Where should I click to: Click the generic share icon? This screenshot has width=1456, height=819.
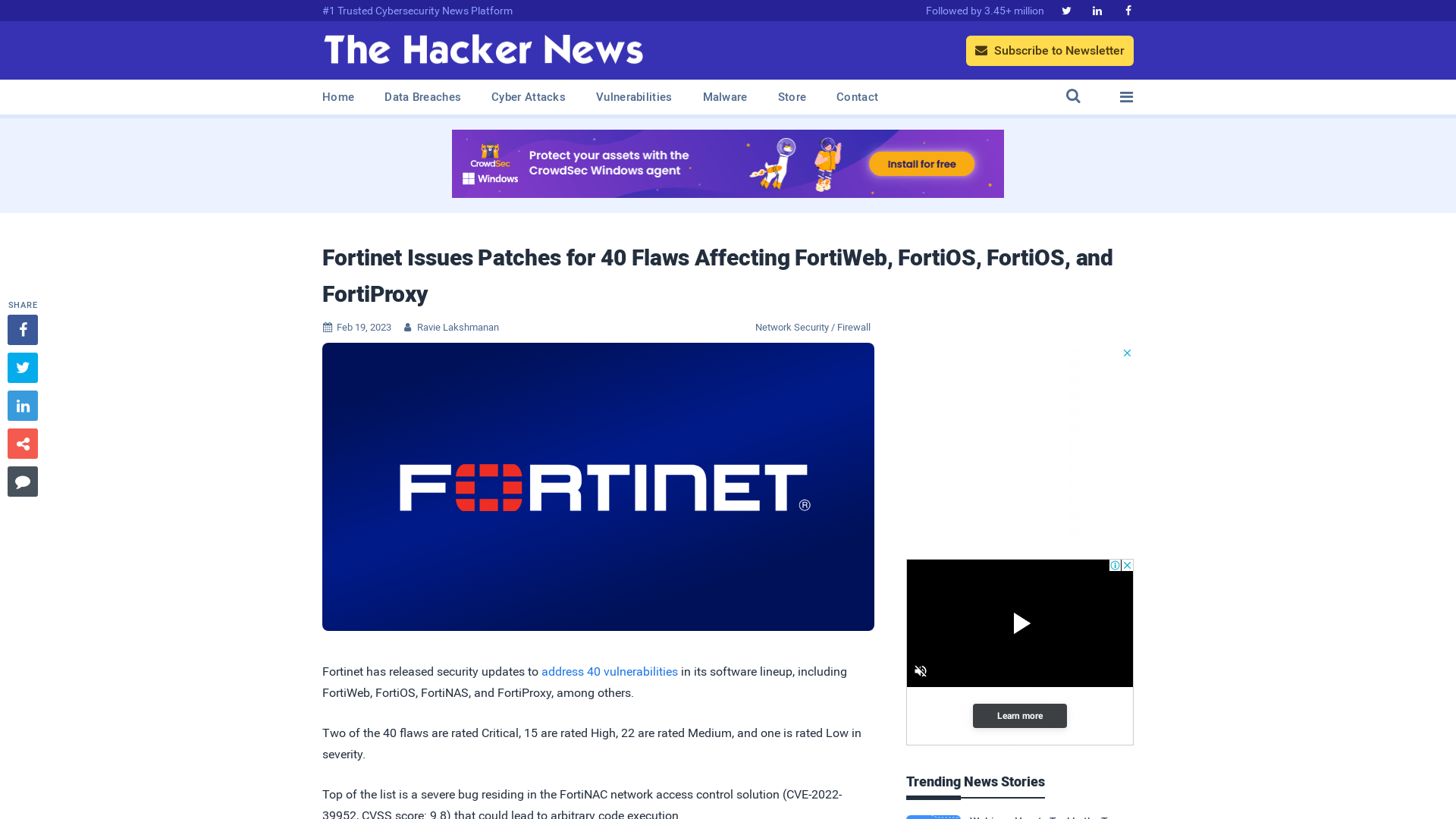pos(22,443)
